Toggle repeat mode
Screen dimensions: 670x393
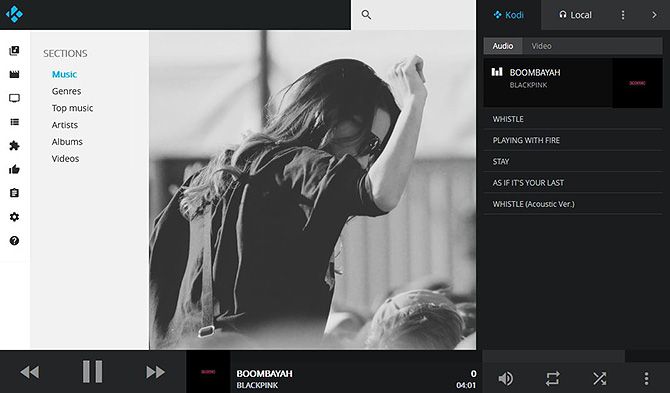[552, 378]
